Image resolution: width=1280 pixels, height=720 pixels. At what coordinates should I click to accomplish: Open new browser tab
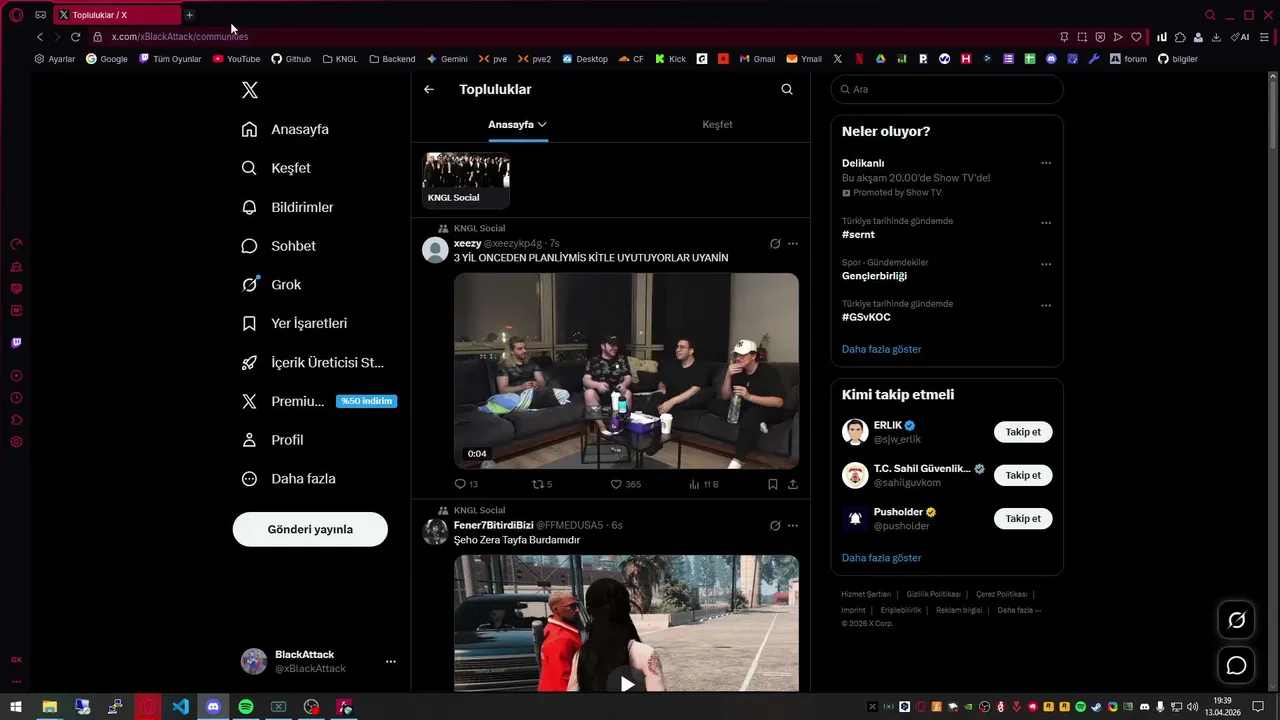click(x=190, y=15)
